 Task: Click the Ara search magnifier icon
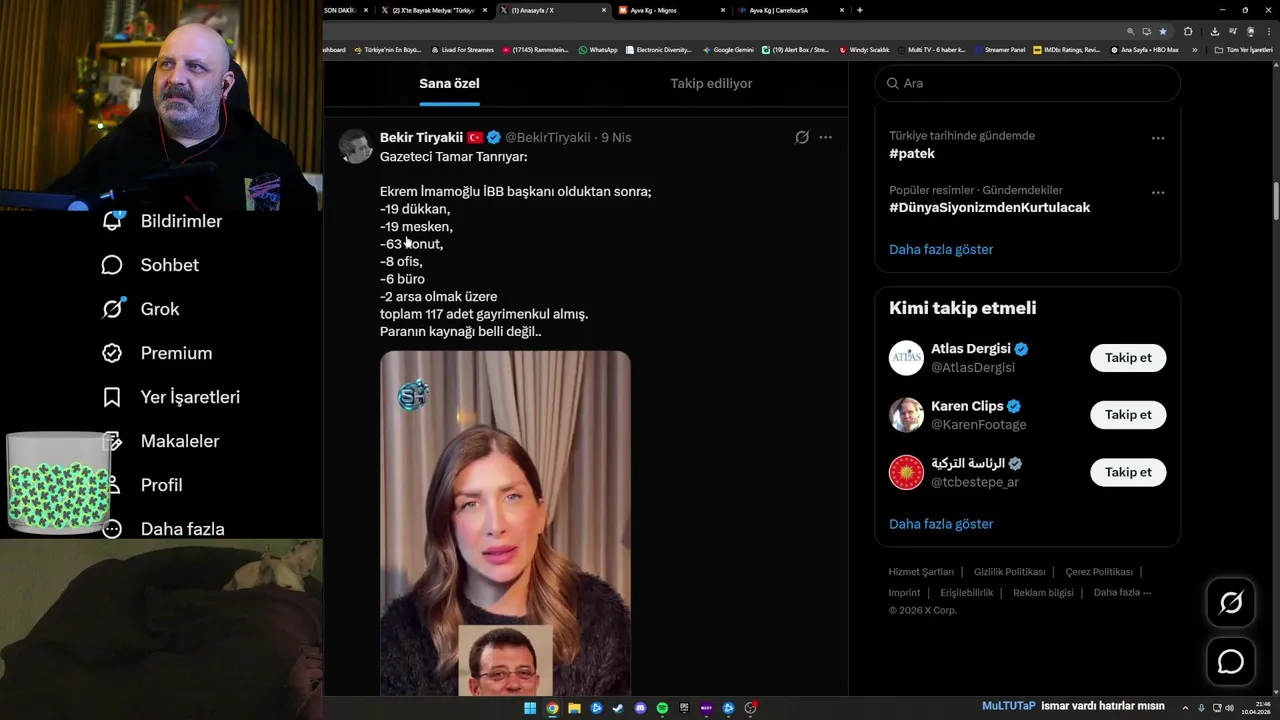pyautogui.click(x=893, y=83)
